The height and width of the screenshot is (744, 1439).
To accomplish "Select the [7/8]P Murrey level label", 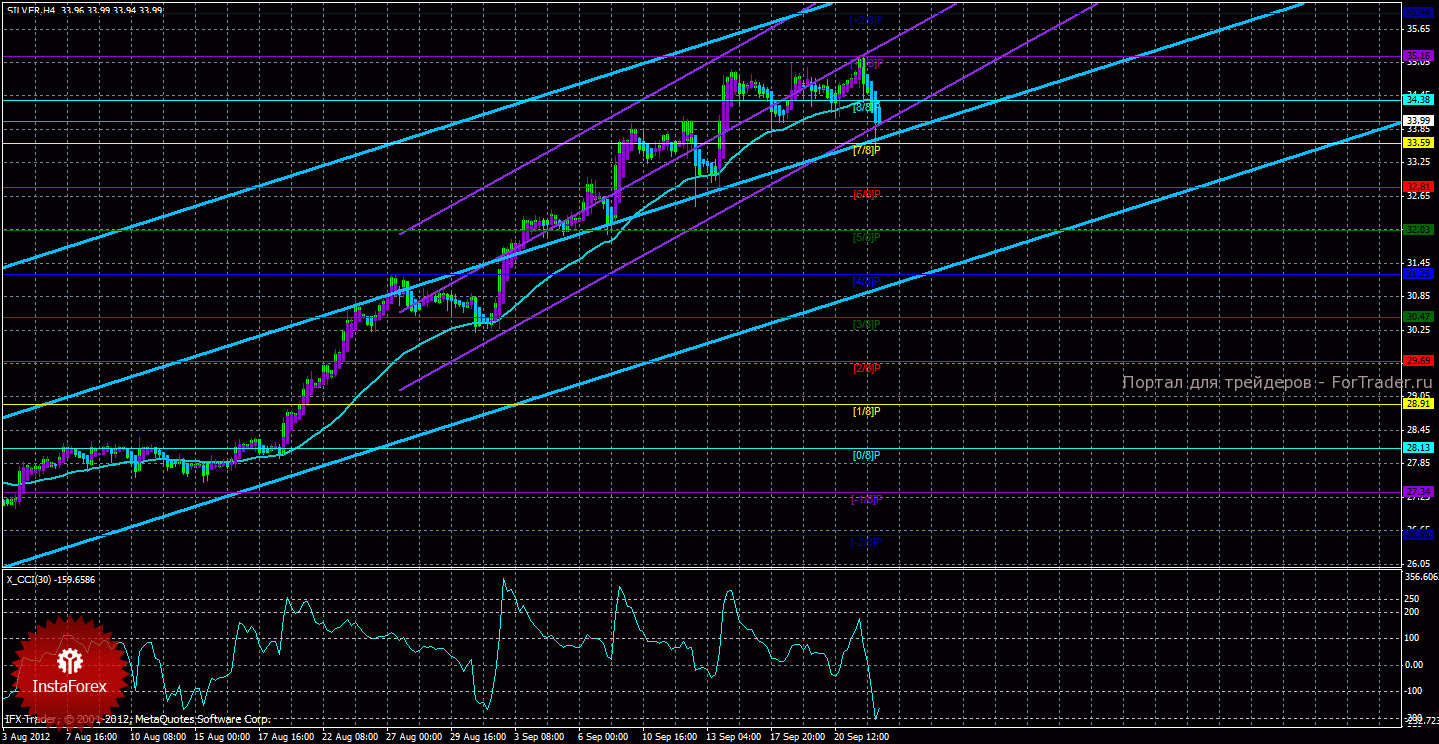I will coord(865,150).
